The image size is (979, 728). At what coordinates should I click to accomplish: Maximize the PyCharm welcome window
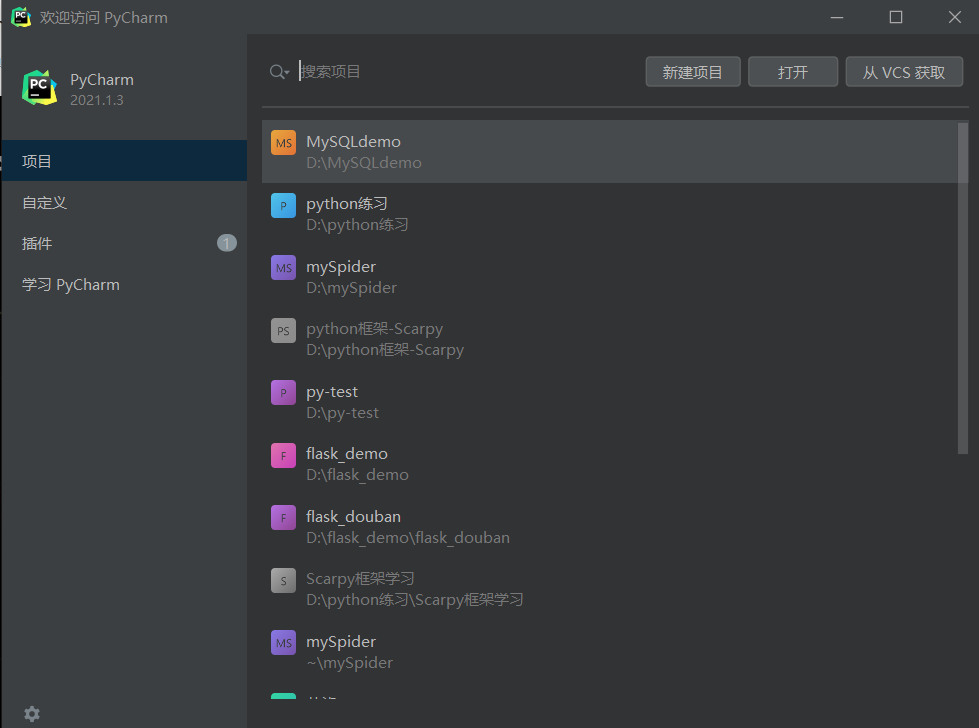pyautogui.click(x=896, y=17)
